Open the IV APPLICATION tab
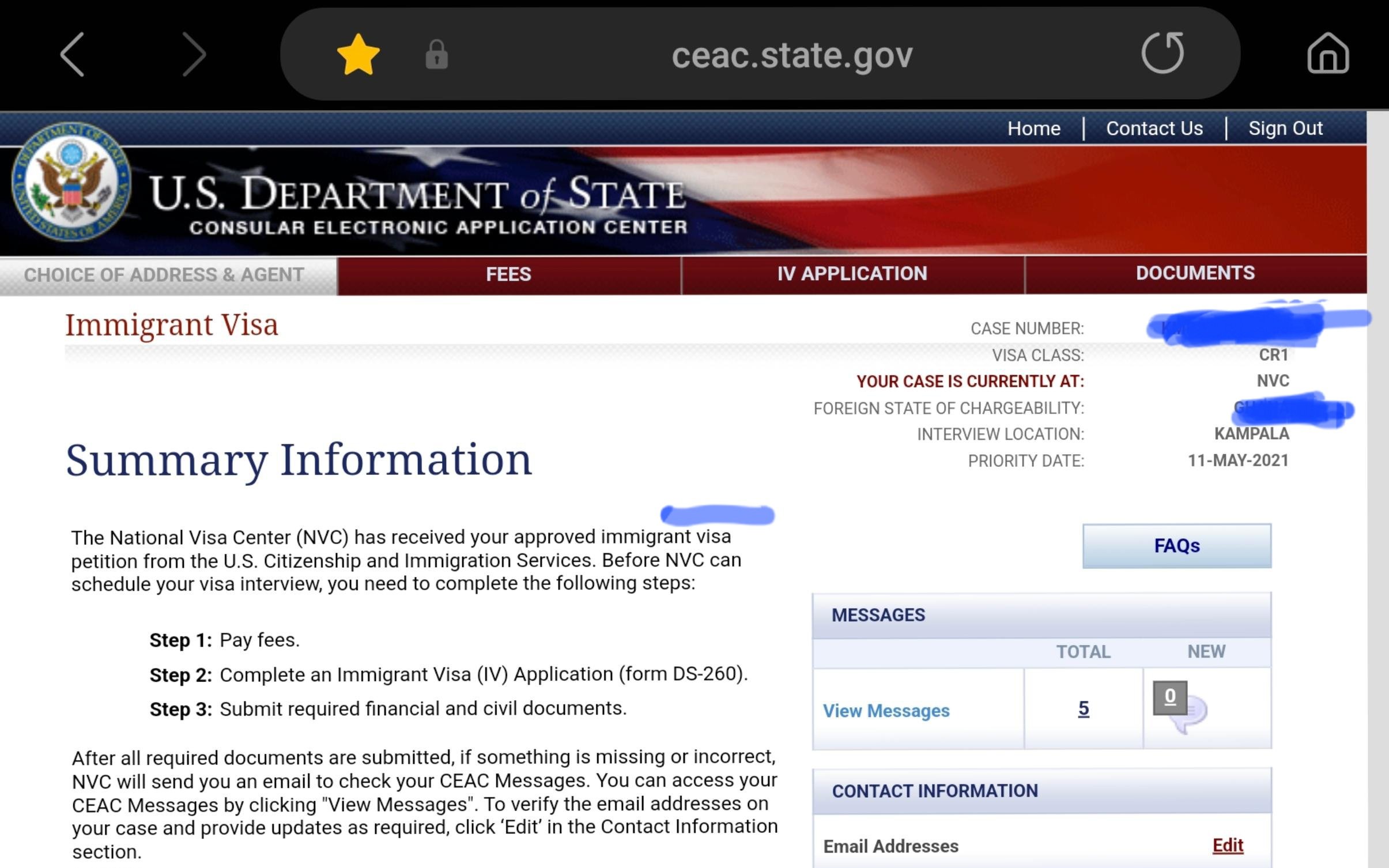The width and height of the screenshot is (1389, 868). point(852,274)
